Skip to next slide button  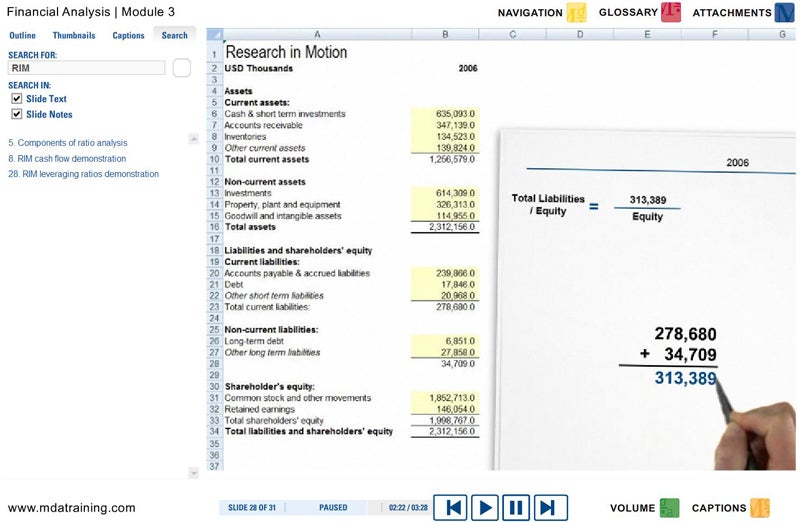tap(547, 507)
